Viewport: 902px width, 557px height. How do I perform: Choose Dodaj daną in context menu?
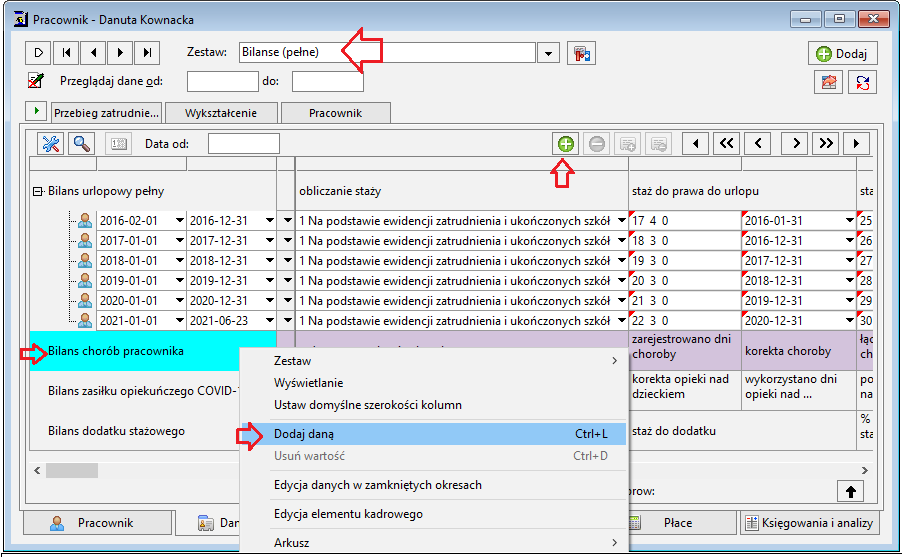433,434
